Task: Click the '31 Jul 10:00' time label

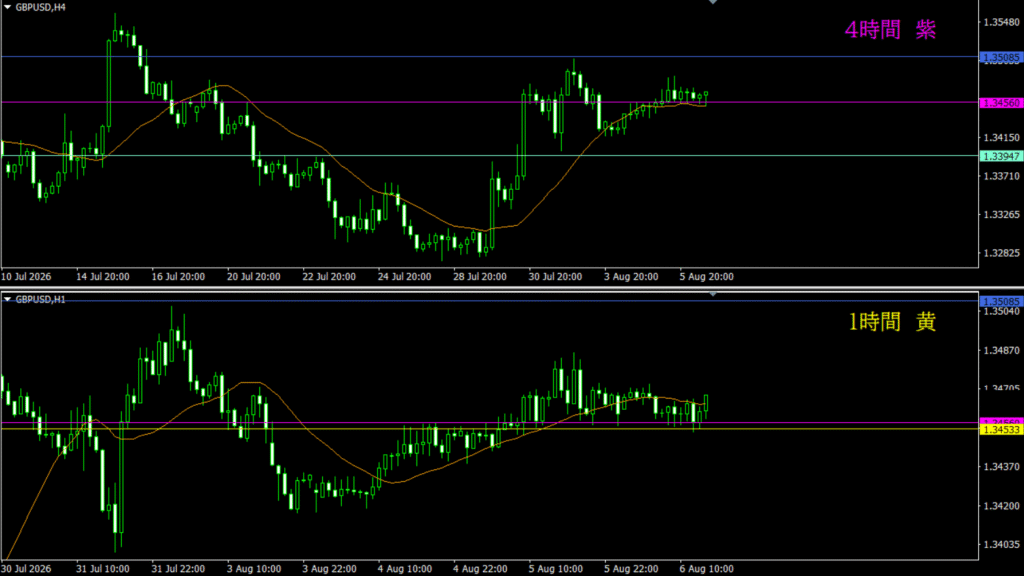Action: pos(103,569)
